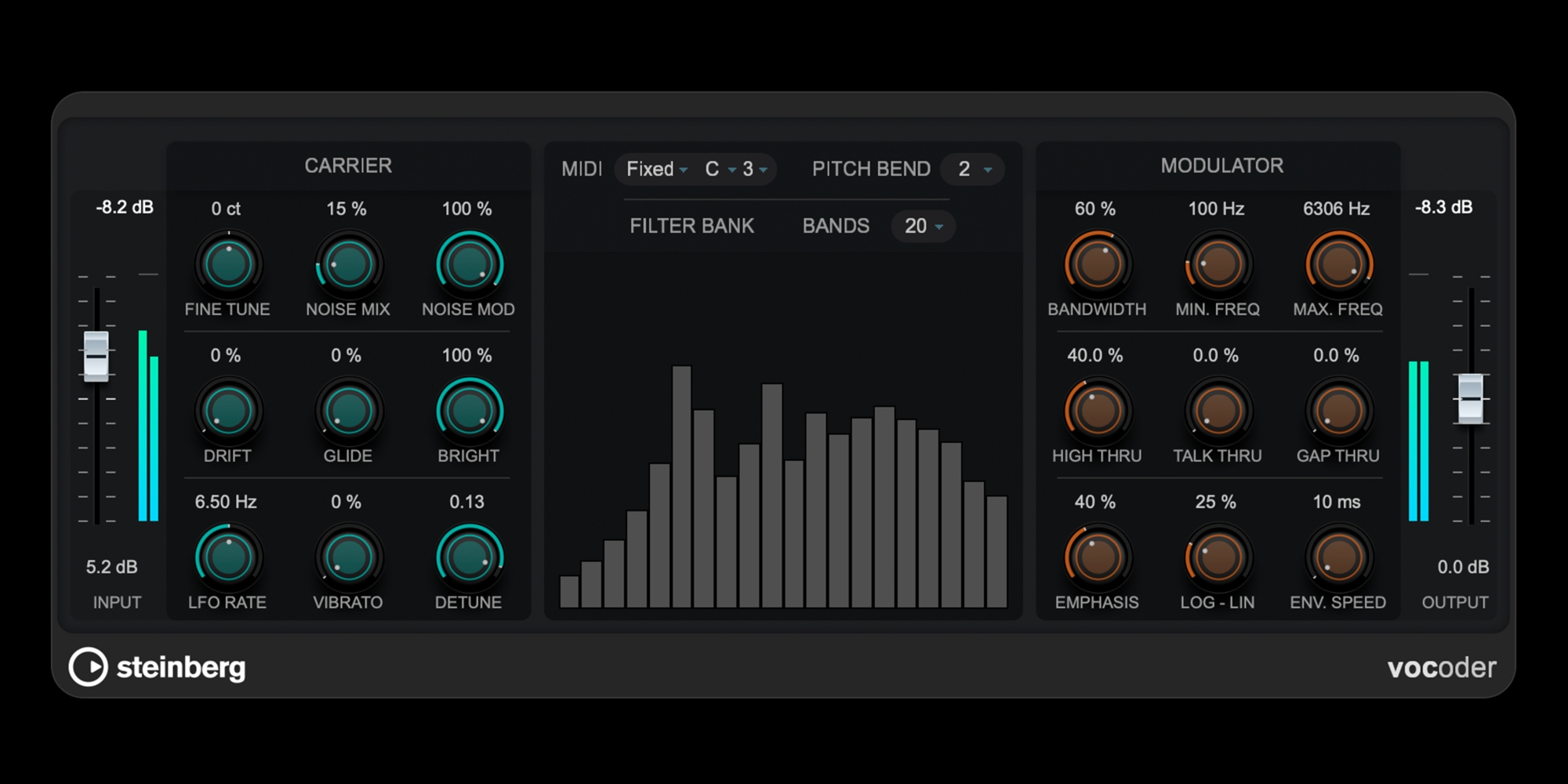1568x784 pixels.
Task: Click the FILTER BANK label
Action: 691,226
